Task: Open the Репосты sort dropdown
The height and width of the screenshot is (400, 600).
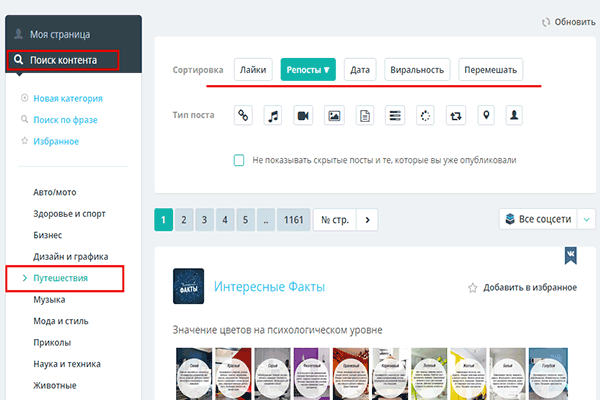Action: (308, 69)
